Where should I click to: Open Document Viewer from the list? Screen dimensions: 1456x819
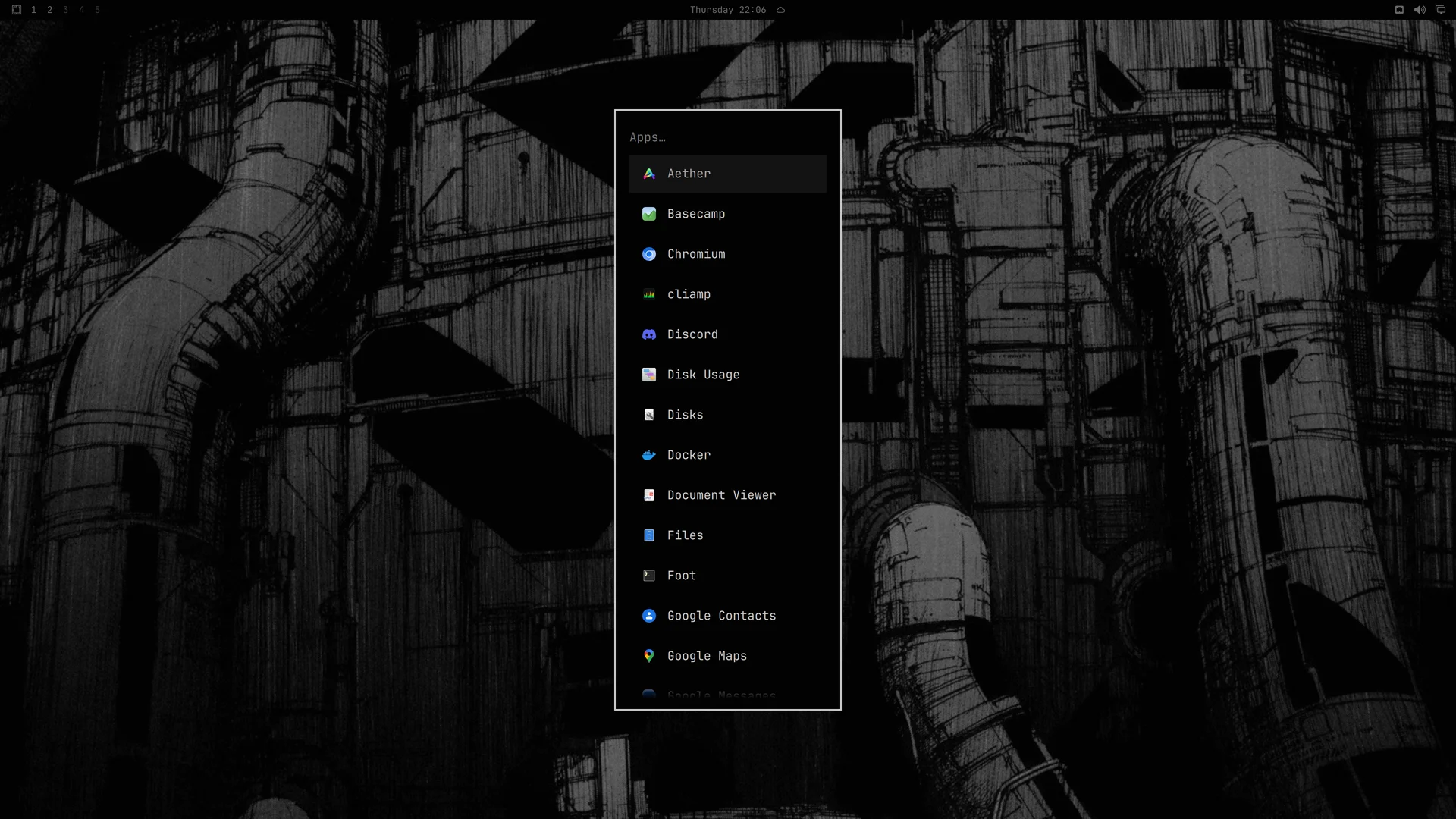728,495
